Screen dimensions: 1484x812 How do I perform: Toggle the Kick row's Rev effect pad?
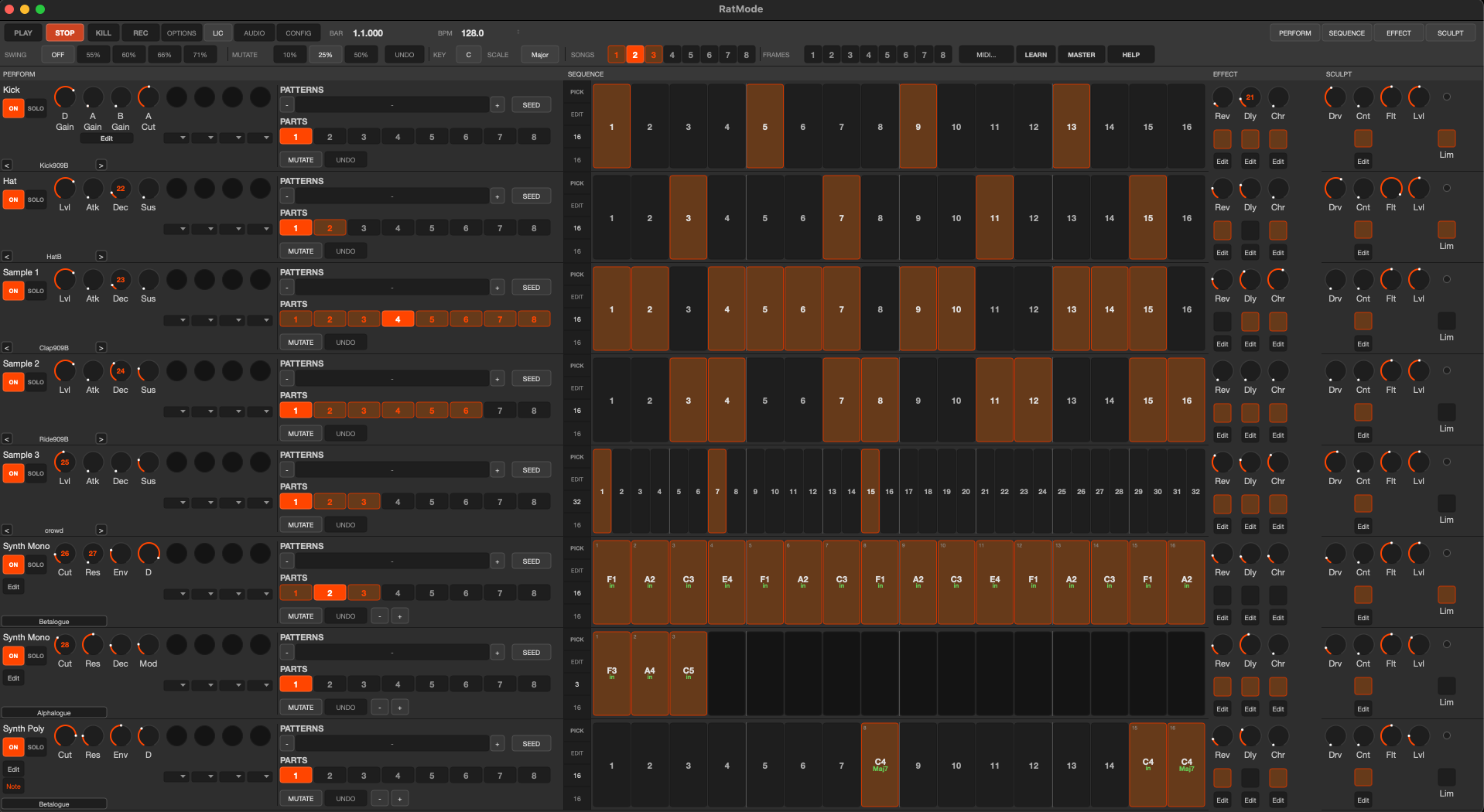(x=1222, y=139)
